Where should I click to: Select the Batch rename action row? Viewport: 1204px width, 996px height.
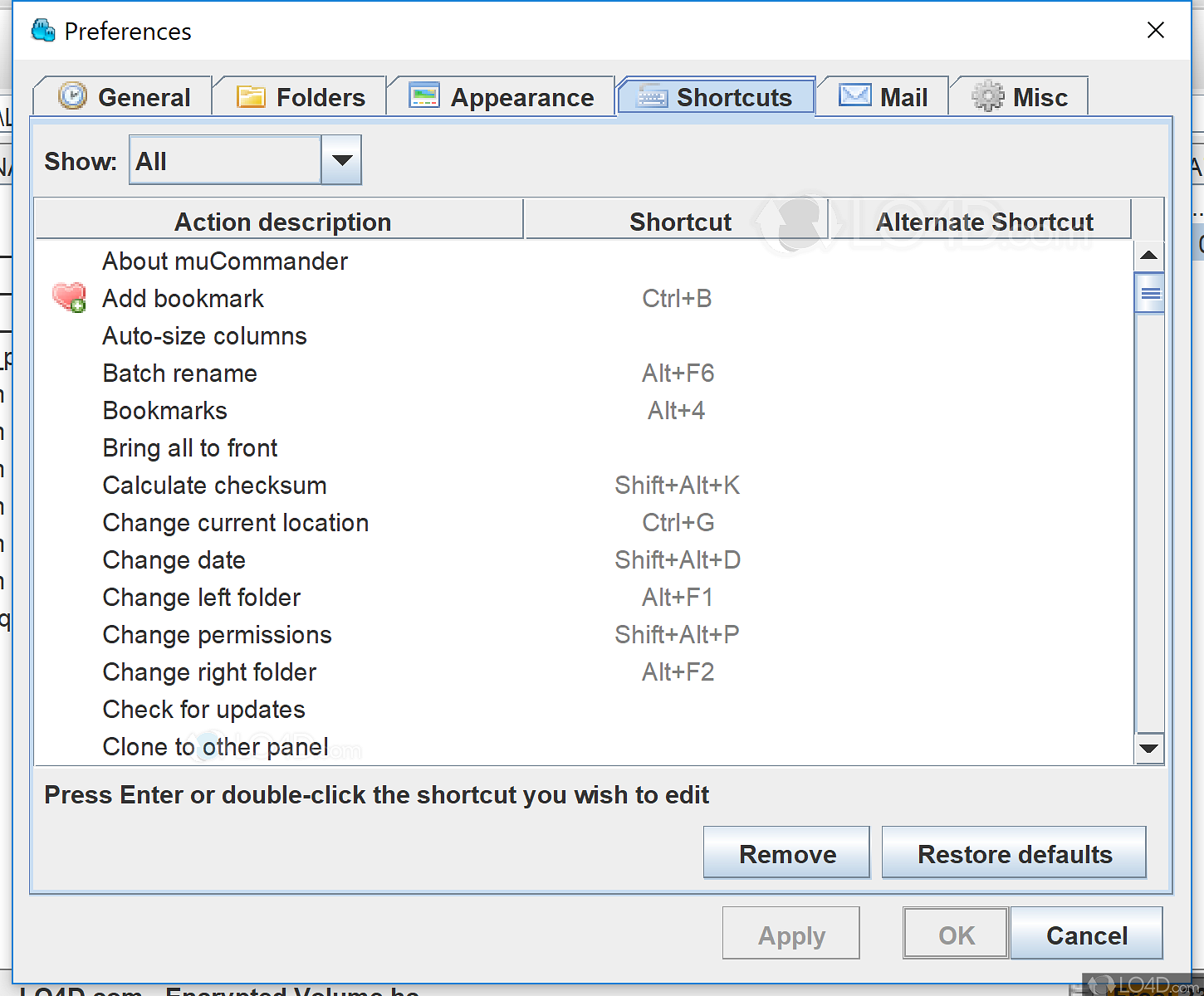tap(180, 373)
